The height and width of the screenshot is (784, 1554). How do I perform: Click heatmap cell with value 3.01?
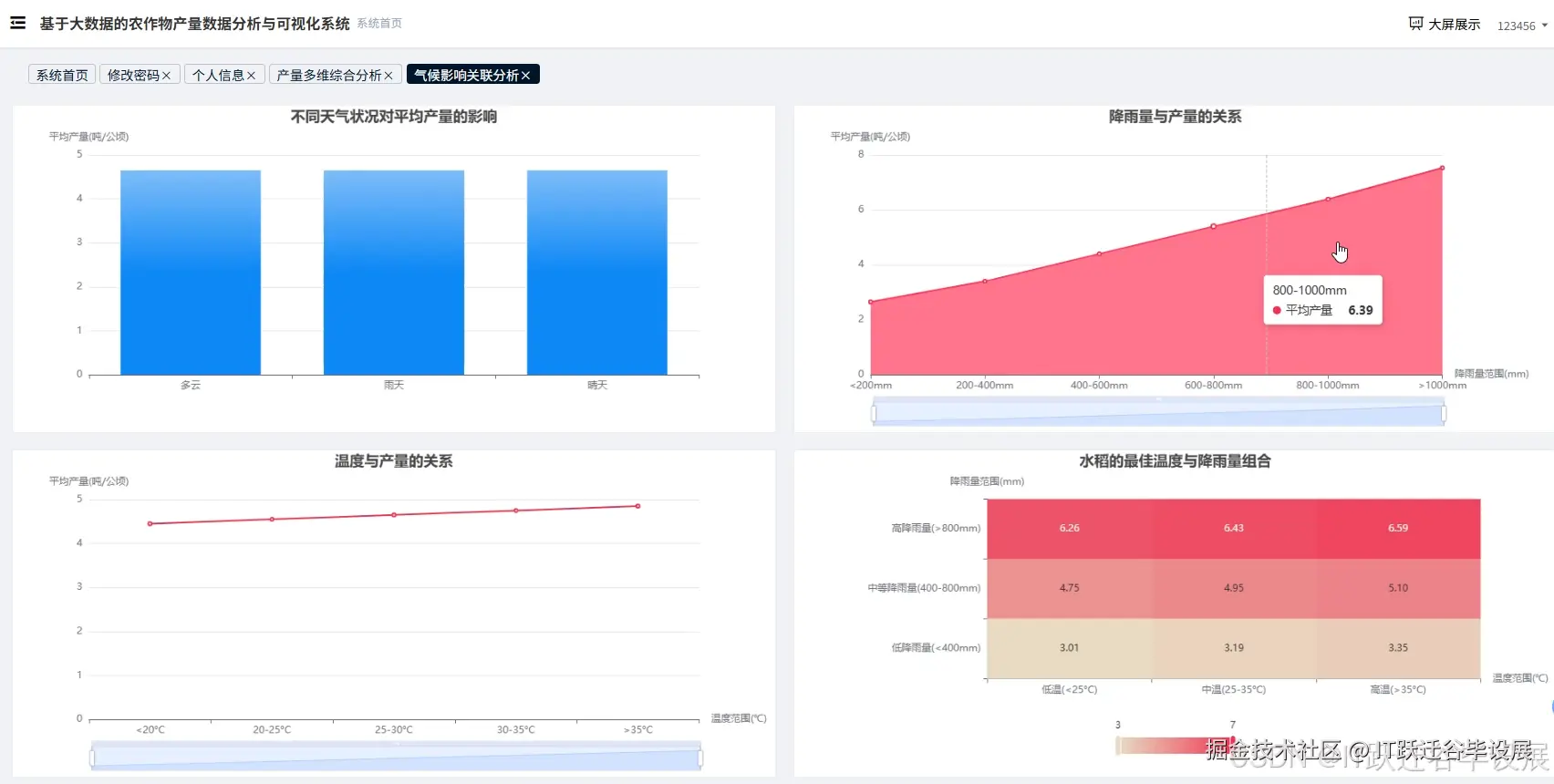(1069, 648)
